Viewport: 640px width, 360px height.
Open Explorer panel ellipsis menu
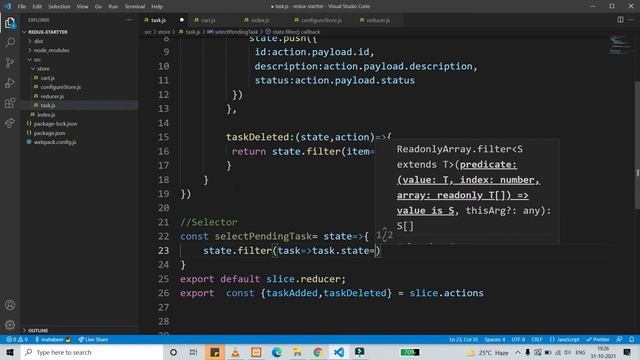(129, 20)
